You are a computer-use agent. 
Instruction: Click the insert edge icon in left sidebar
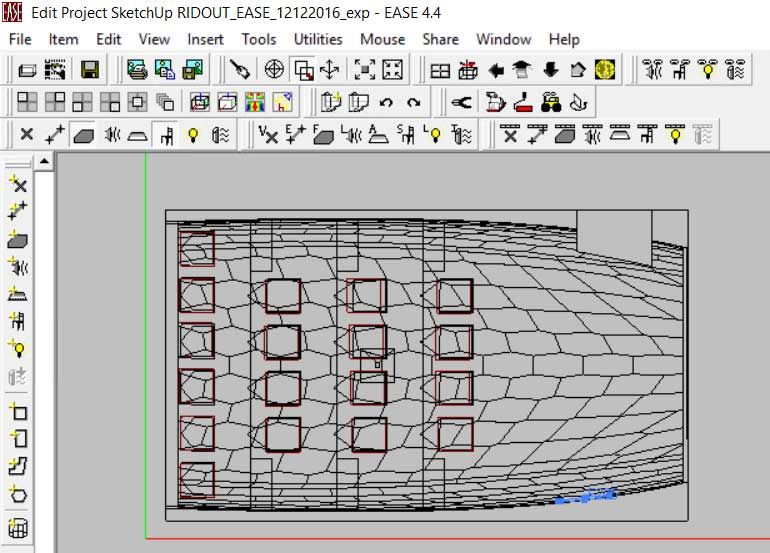coord(18,211)
